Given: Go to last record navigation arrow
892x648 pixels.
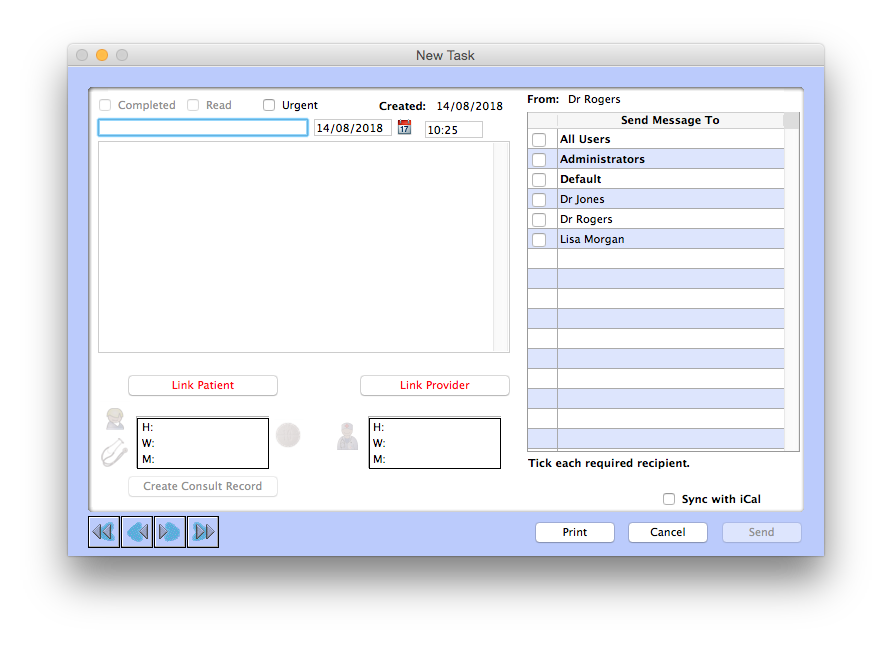Looking at the screenshot, I should (x=203, y=532).
